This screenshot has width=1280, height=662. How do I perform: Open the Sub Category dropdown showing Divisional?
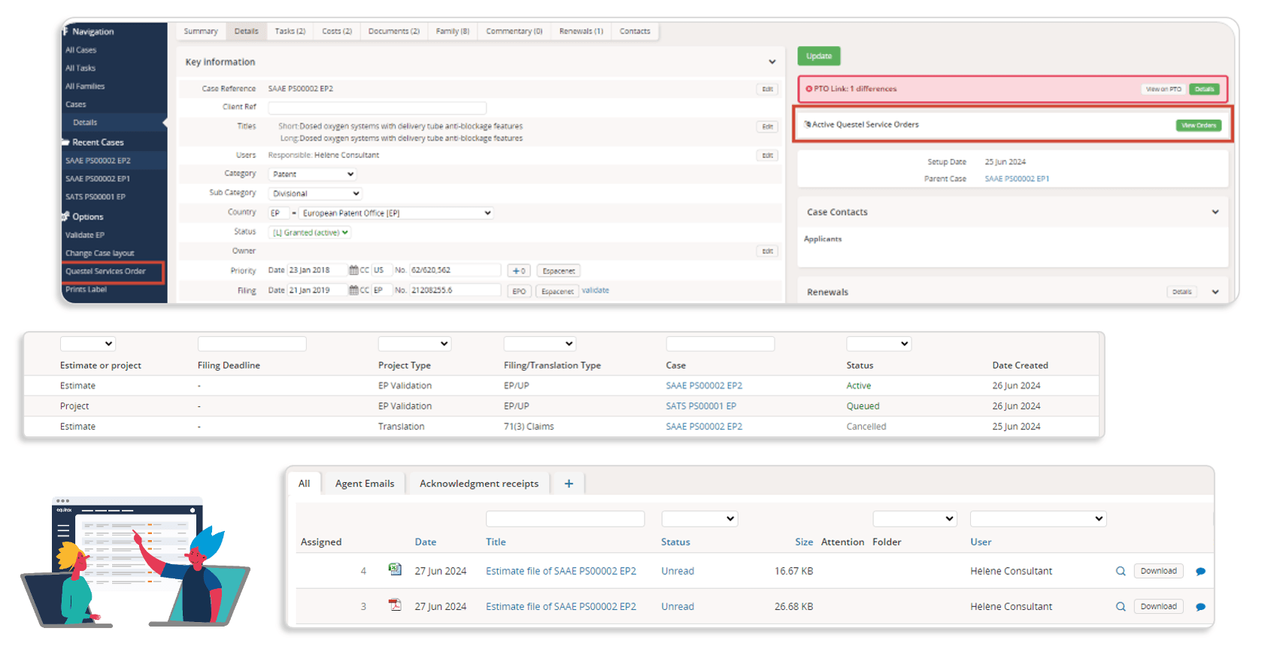click(313, 193)
